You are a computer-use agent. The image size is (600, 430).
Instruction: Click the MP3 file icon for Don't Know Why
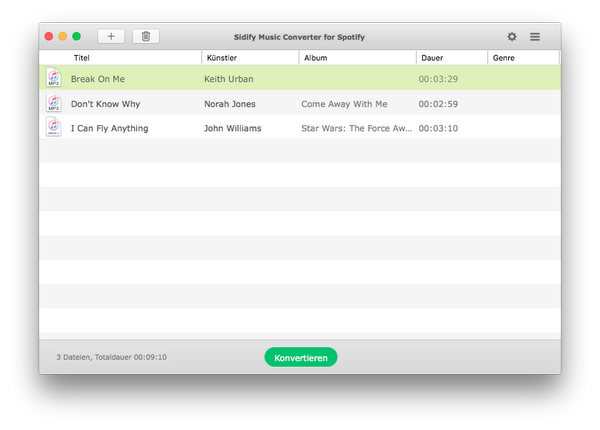click(x=54, y=103)
